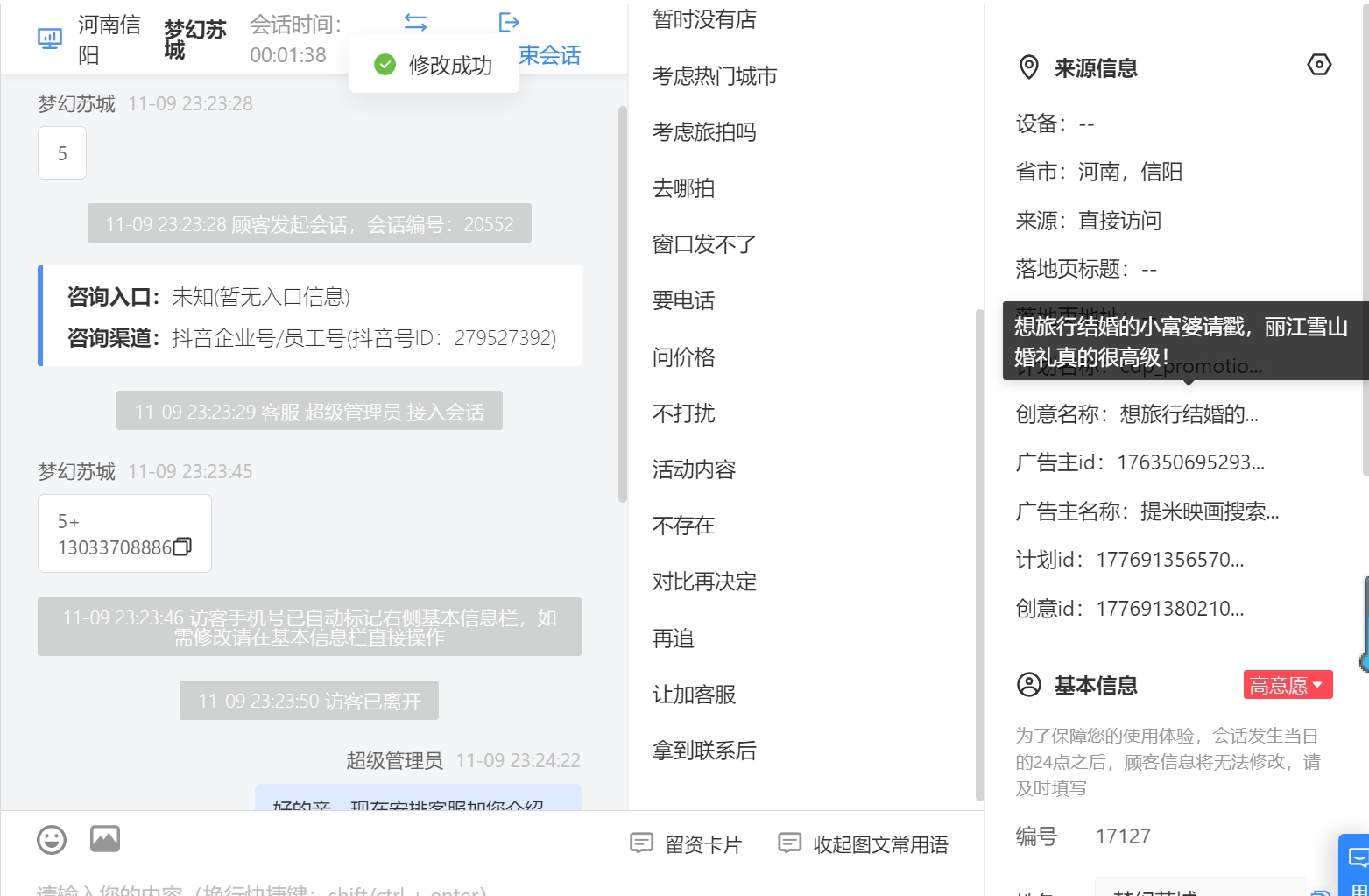Viewport: 1369px width, 896px height.
Task: Click the 广告主名称 value 提米映画搜索
Action: (x=1210, y=511)
